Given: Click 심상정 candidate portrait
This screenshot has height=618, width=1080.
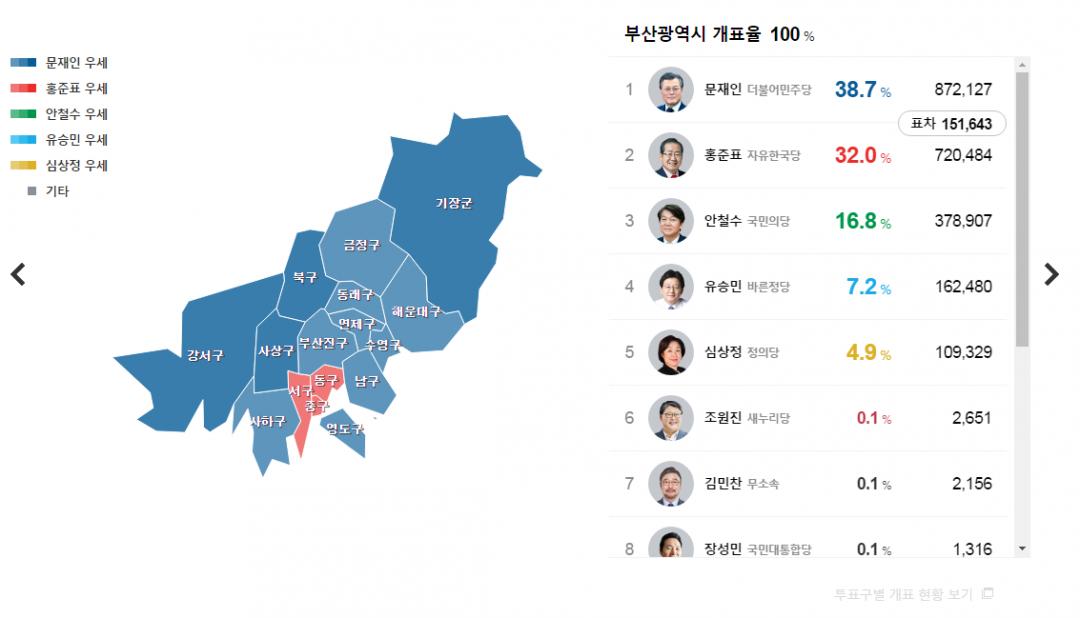Looking at the screenshot, I should (670, 352).
